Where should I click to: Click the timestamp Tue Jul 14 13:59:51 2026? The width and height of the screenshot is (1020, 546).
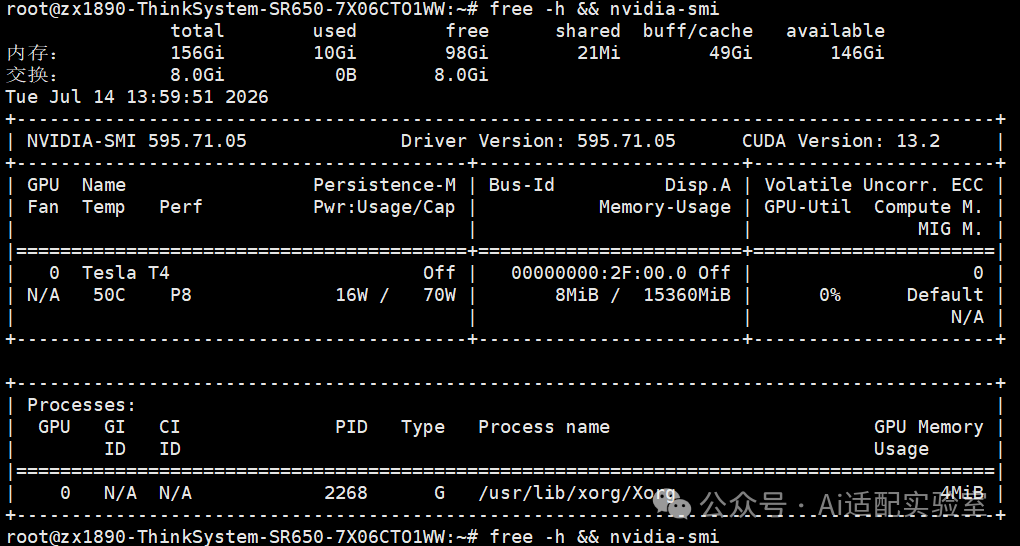(x=137, y=97)
